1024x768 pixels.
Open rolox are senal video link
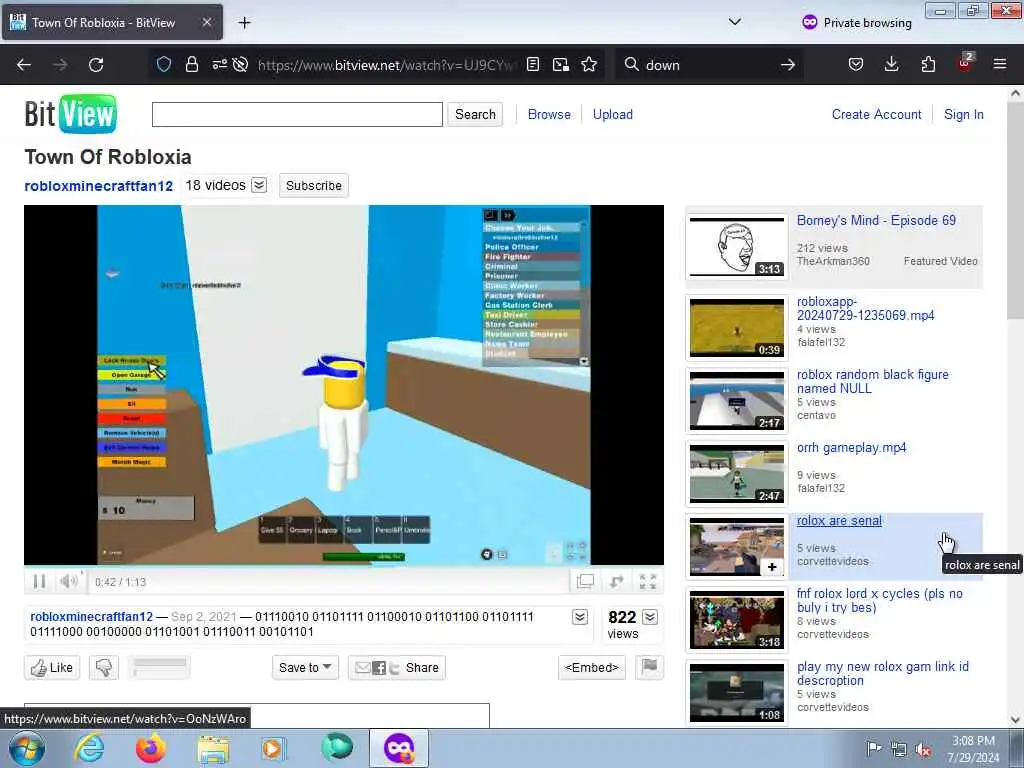839,520
